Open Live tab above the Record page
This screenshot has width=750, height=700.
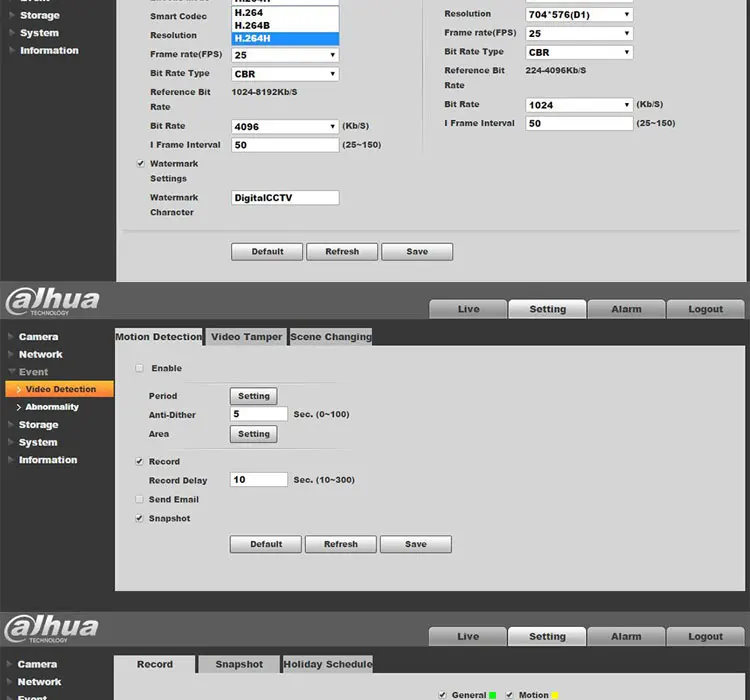(467, 636)
